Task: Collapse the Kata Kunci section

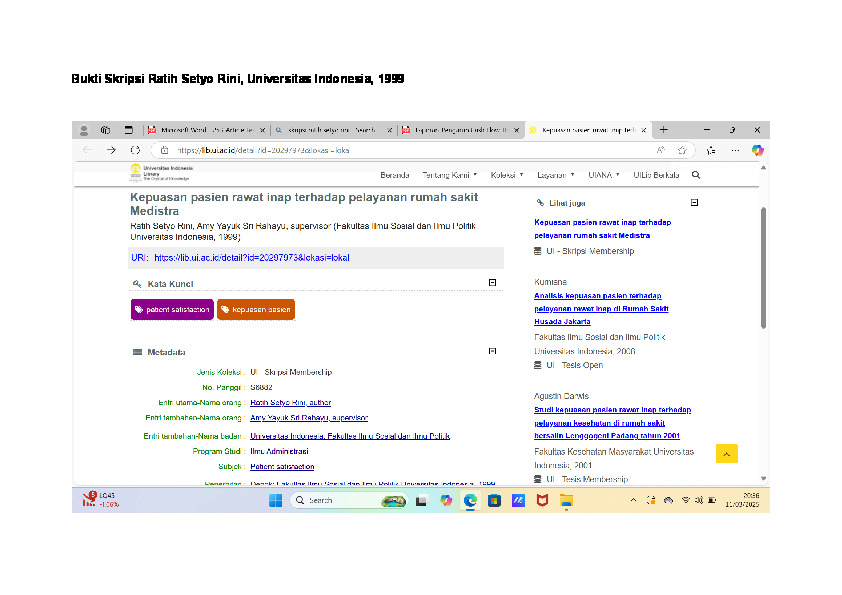Action: click(492, 282)
